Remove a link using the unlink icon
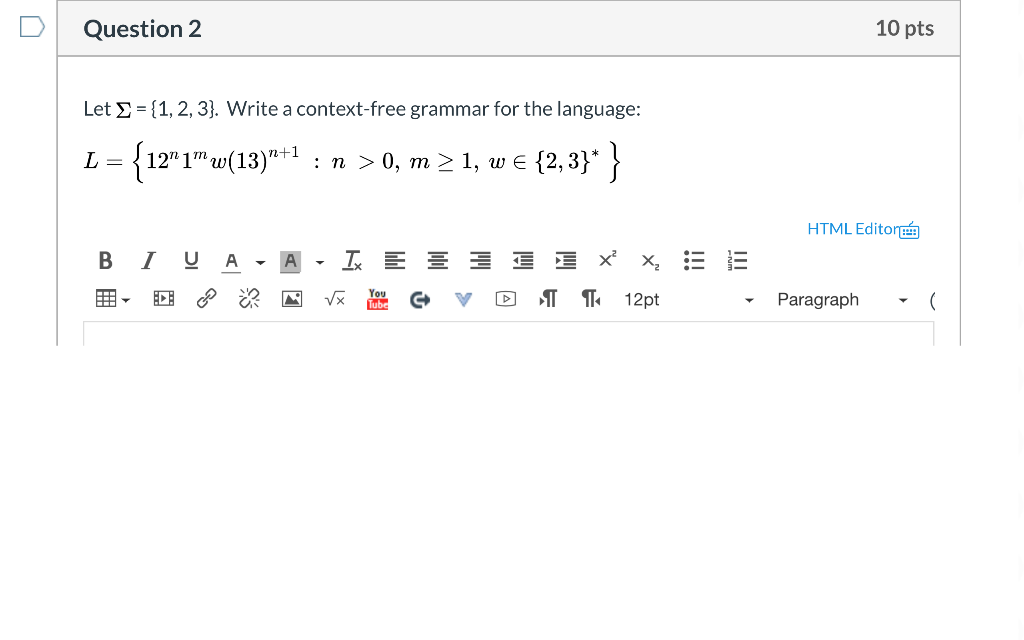Screen dimensions: 1024x640 click(248, 298)
